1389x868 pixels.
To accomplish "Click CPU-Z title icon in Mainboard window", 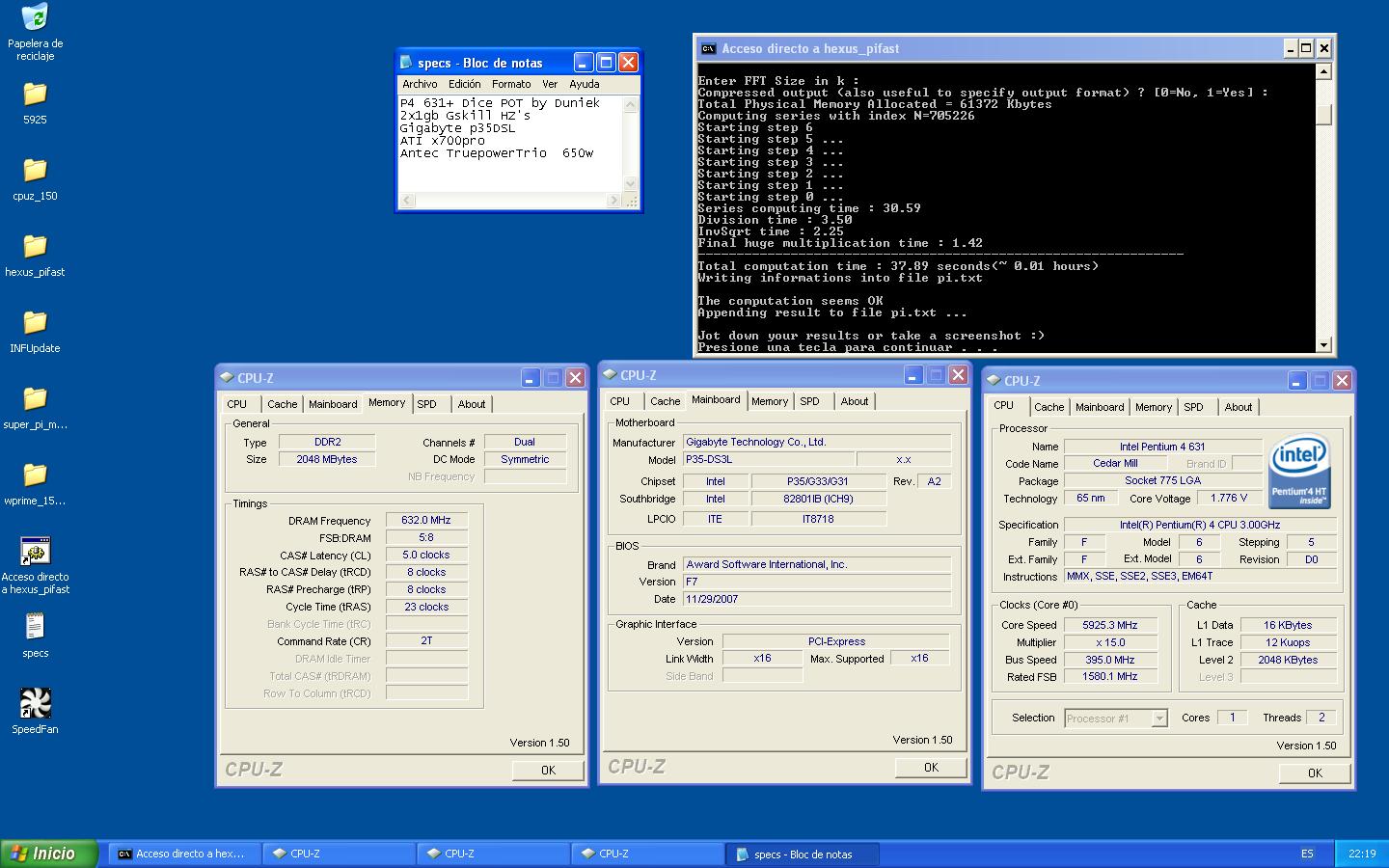I will [x=610, y=375].
